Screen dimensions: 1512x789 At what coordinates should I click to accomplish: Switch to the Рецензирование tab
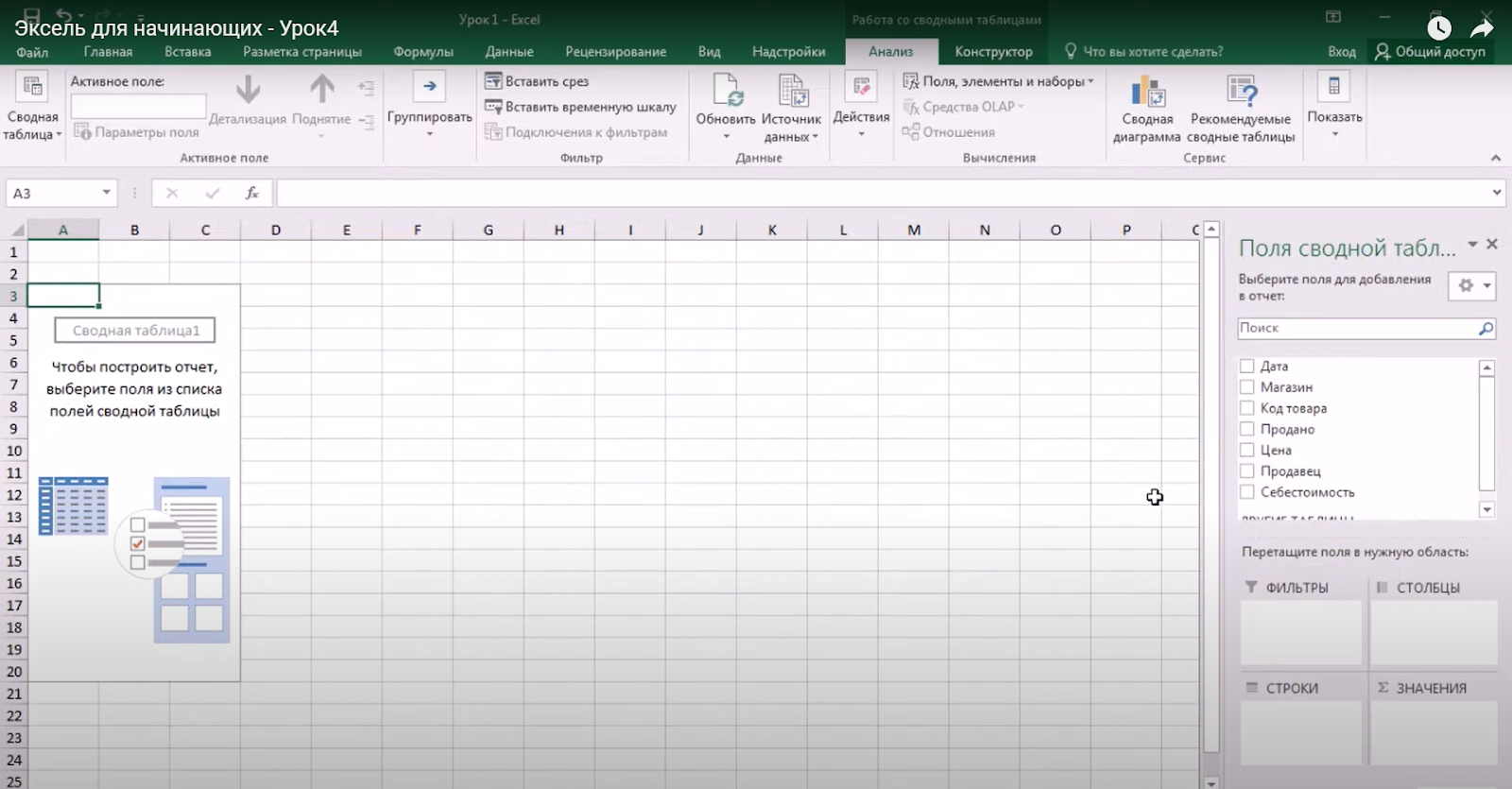615,52
